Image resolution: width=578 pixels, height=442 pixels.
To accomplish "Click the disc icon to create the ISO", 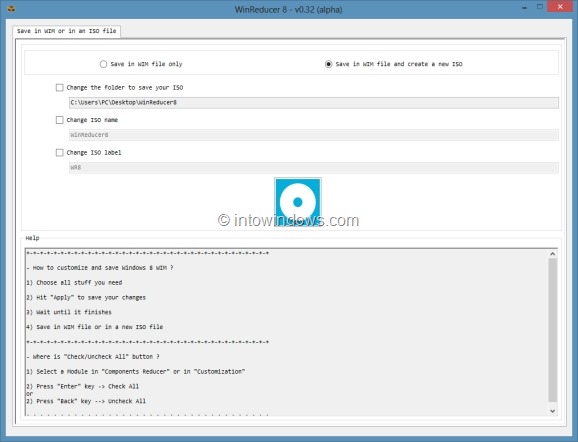I will point(298,202).
